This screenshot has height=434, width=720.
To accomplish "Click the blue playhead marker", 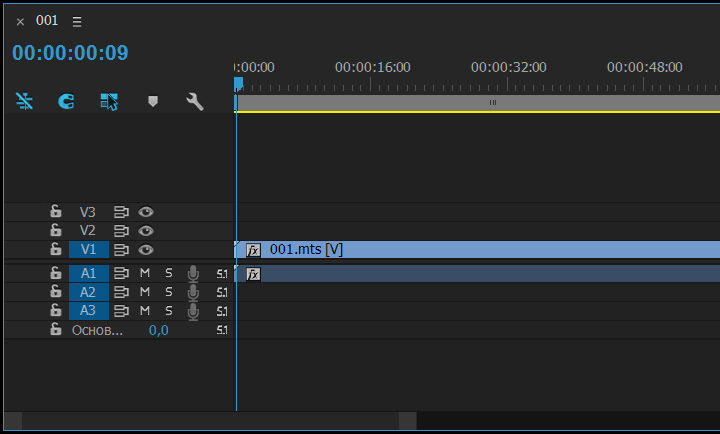I will (238, 84).
